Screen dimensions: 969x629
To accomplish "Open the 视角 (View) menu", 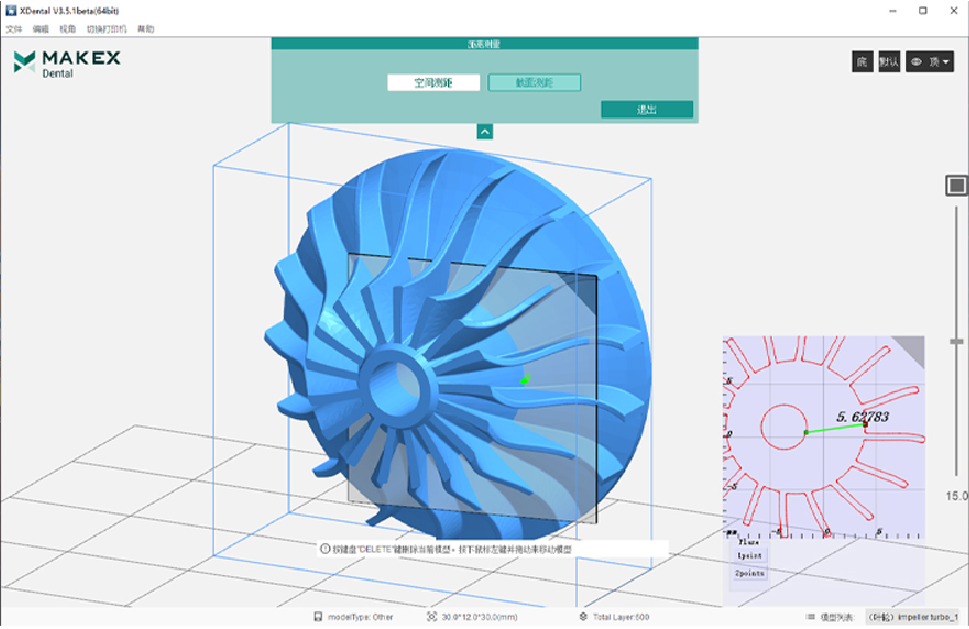I will click(x=67, y=29).
